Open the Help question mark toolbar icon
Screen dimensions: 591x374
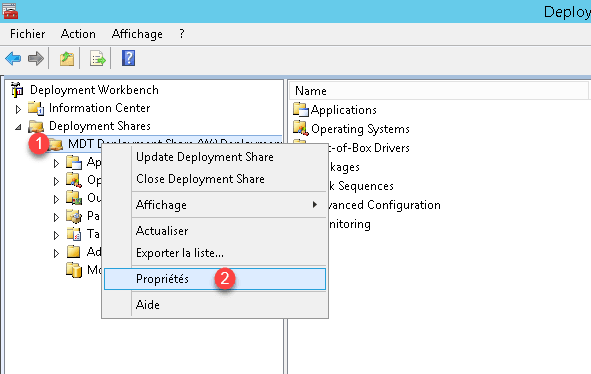128,58
